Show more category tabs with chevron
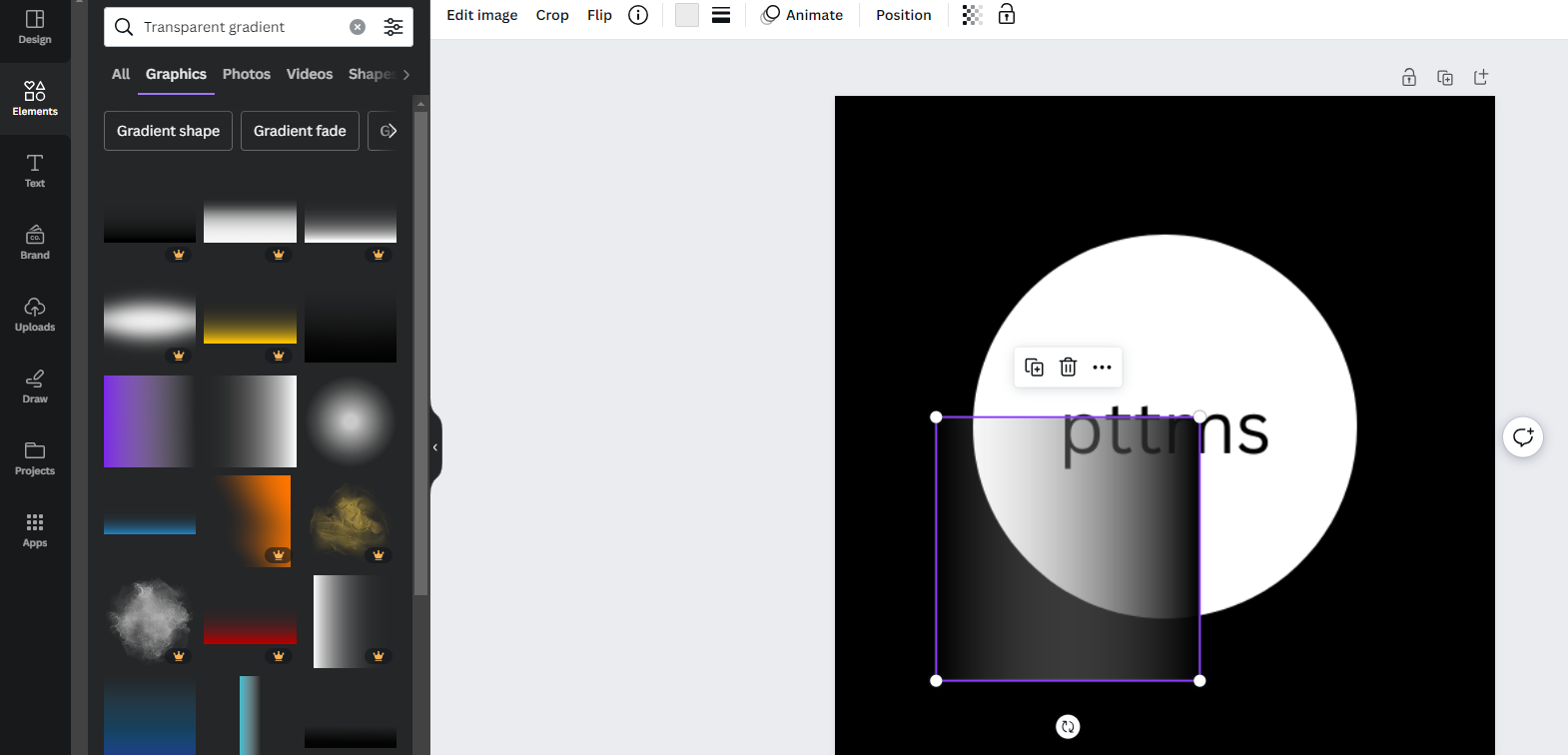1568x755 pixels. pos(406,75)
